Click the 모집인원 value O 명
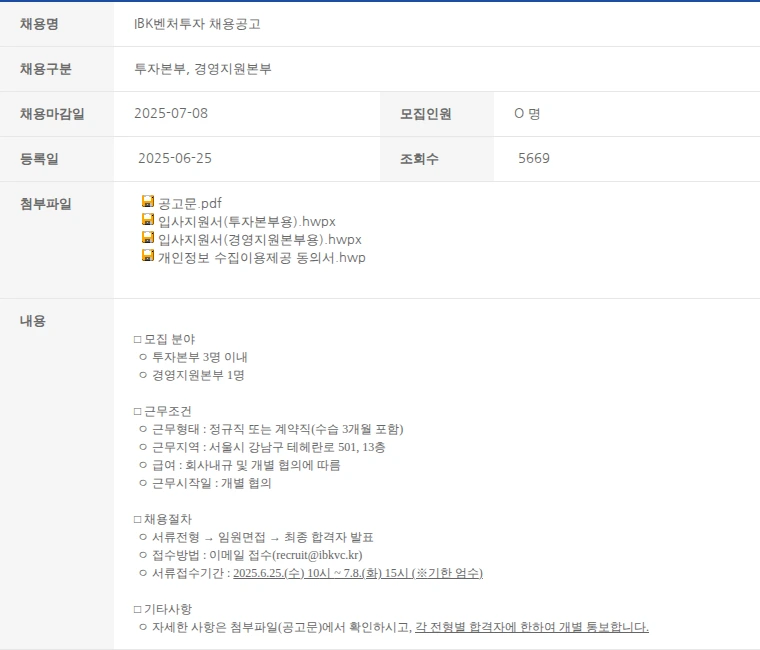 (x=527, y=113)
